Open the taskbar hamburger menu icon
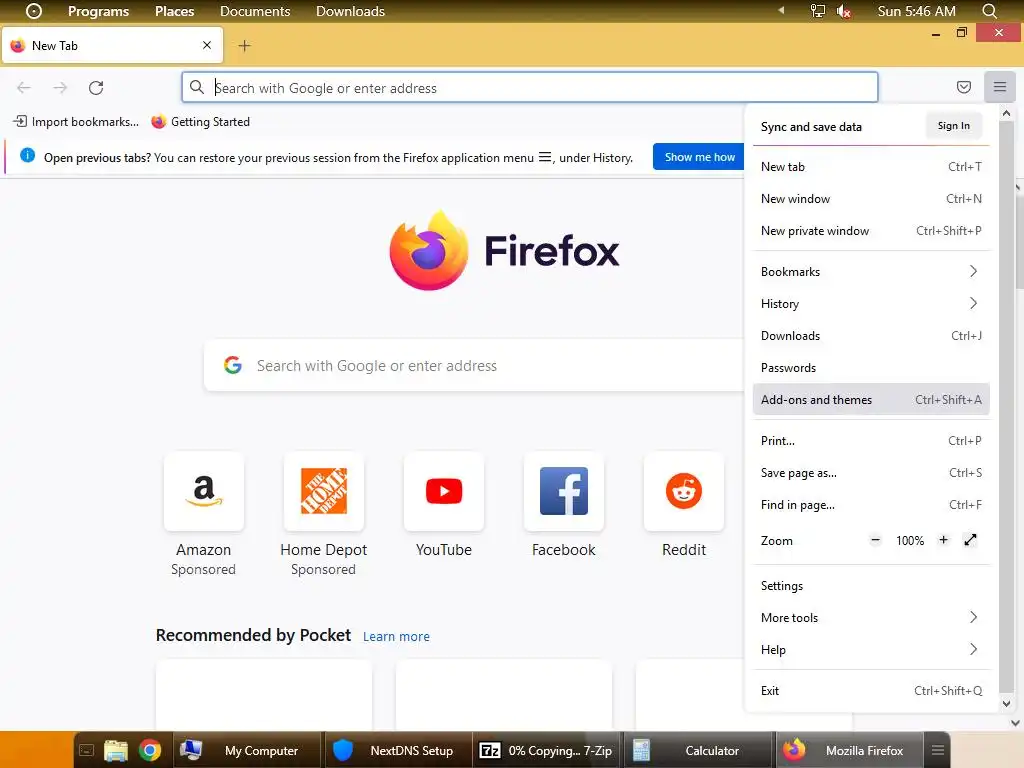Screen dimensions: 1024x768 coord(938,750)
